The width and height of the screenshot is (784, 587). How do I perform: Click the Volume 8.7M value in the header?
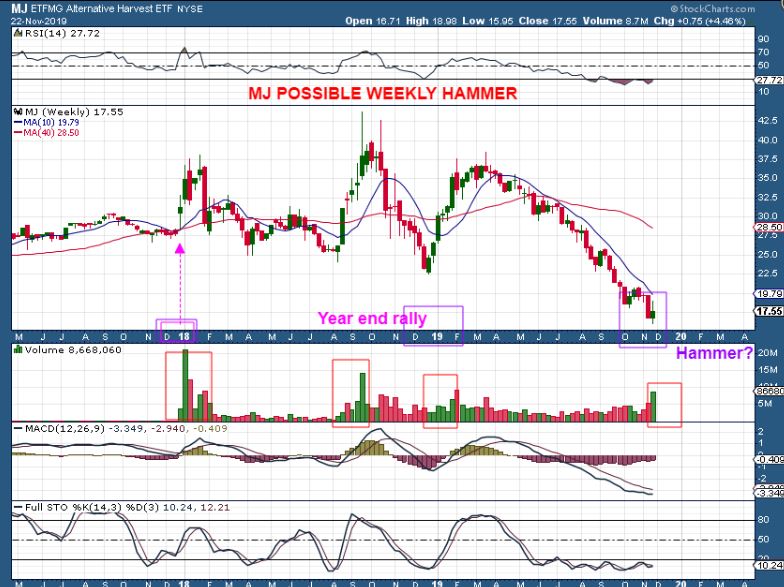pos(615,21)
